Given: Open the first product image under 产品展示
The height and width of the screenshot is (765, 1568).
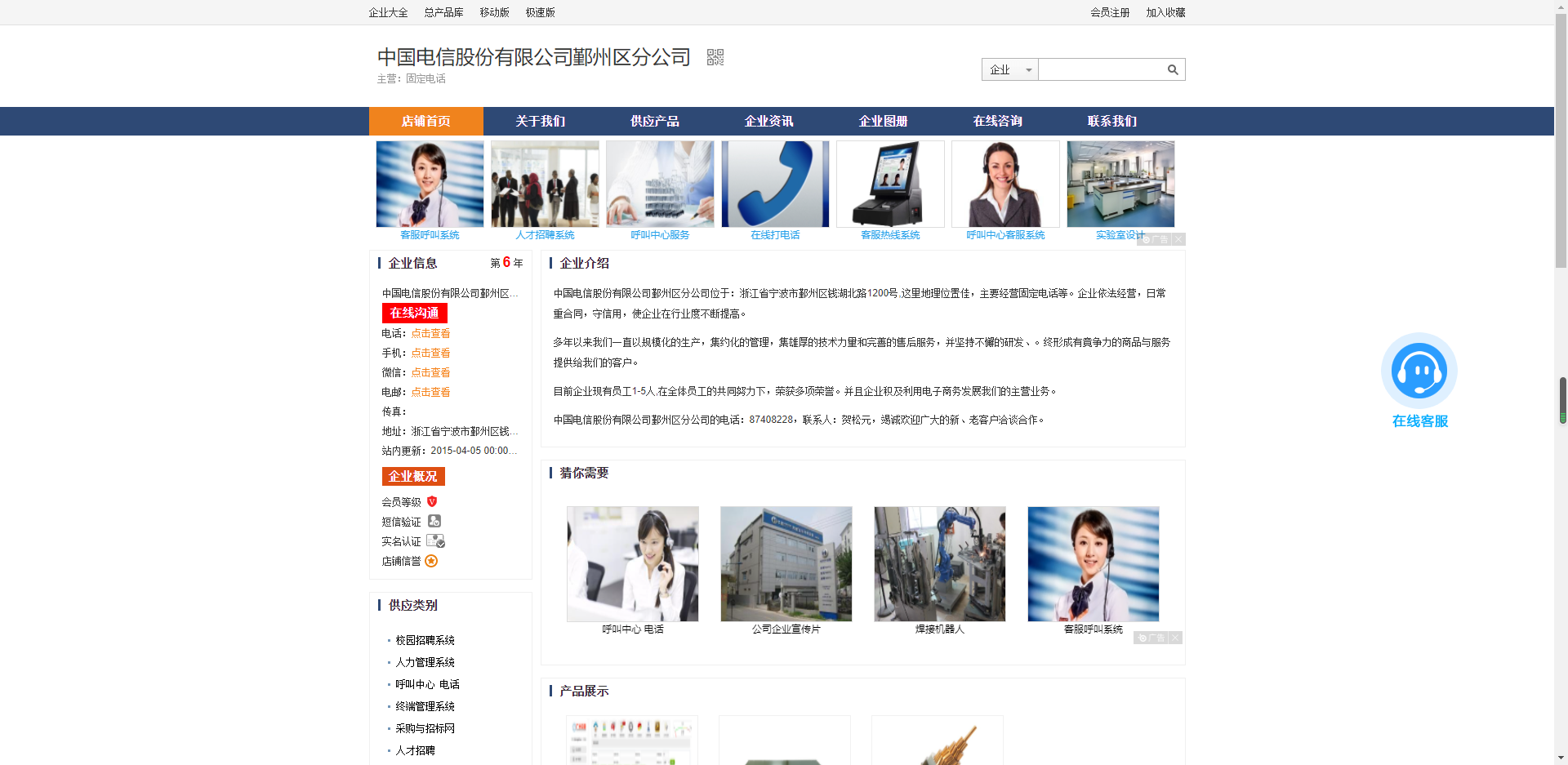Looking at the screenshot, I should pyautogui.click(x=632, y=740).
